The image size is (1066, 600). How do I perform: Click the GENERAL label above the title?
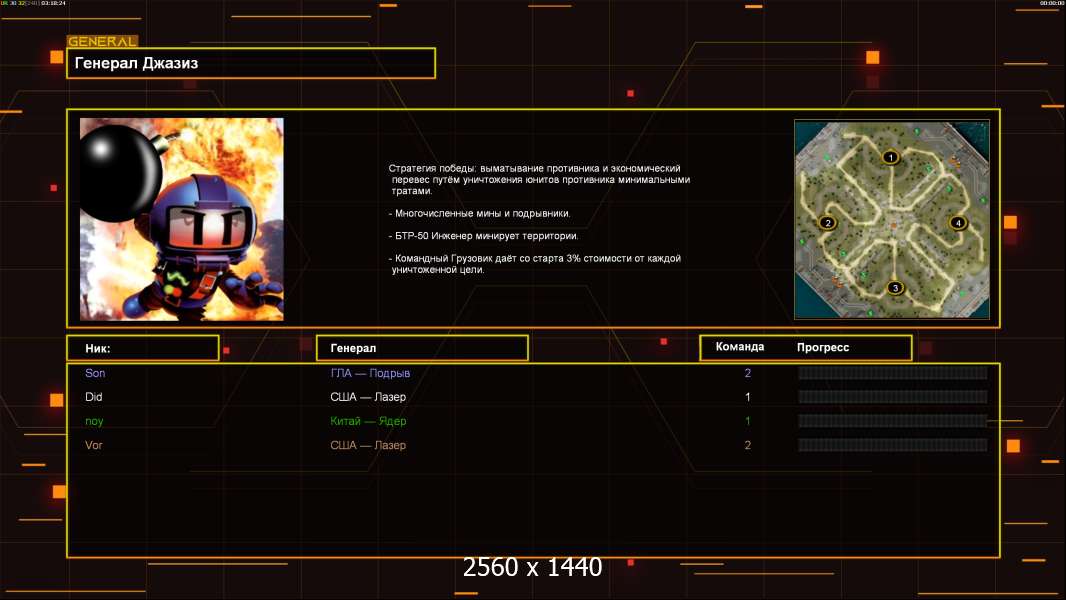102,42
